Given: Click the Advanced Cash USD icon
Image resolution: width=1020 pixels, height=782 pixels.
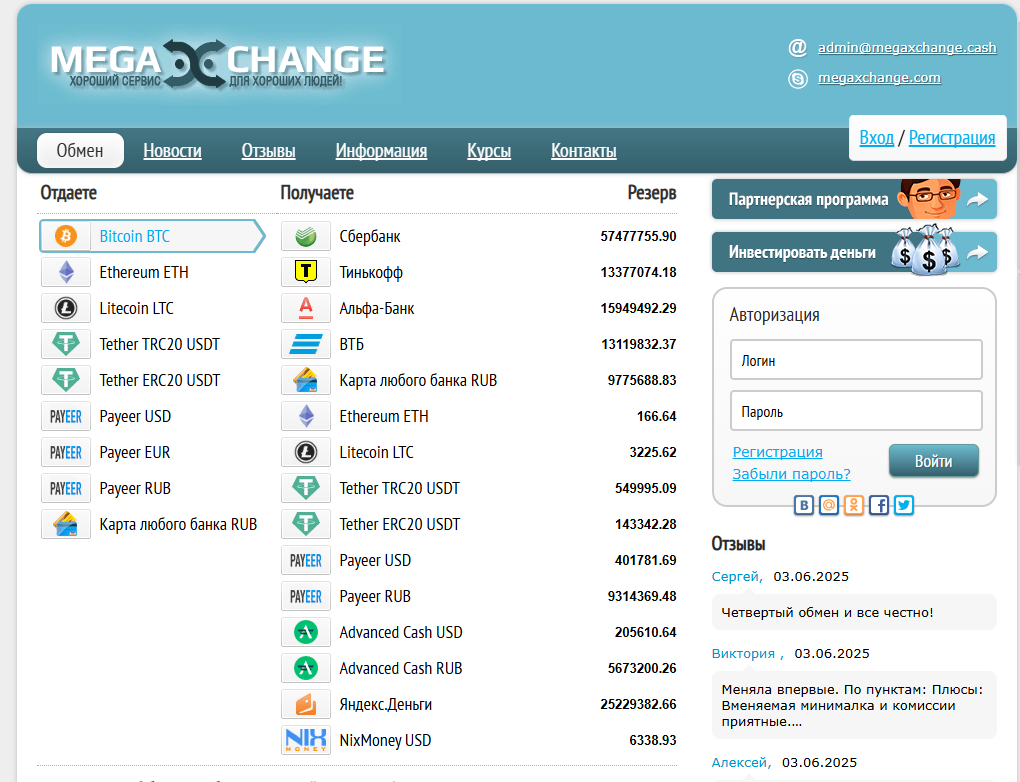Looking at the screenshot, I should pos(306,632).
